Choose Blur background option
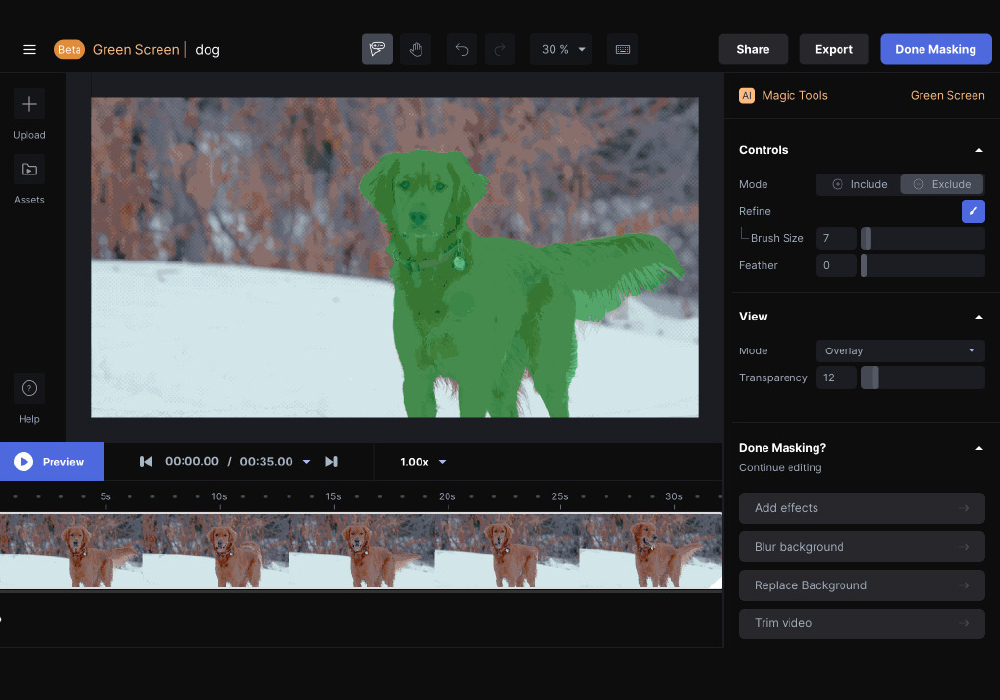Screen dimensions: 1000x700 pyautogui.click(x=861, y=547)
